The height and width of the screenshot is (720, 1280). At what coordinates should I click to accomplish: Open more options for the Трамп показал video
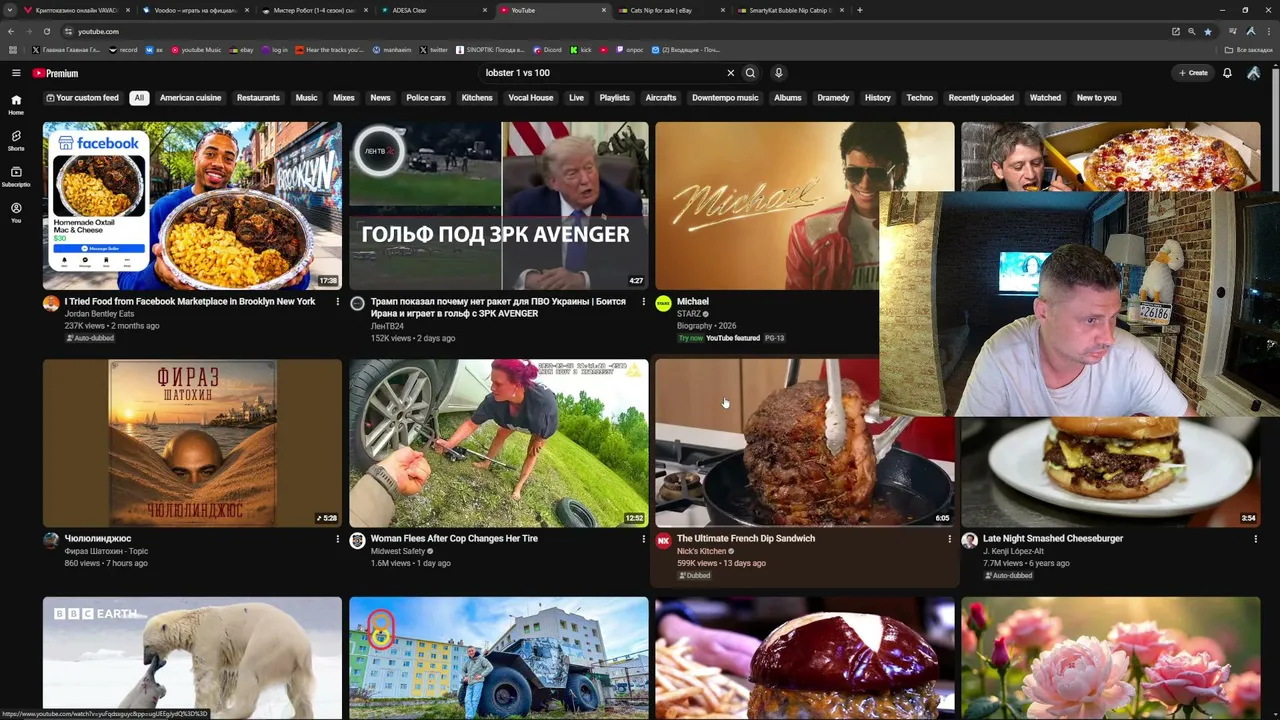643,302
